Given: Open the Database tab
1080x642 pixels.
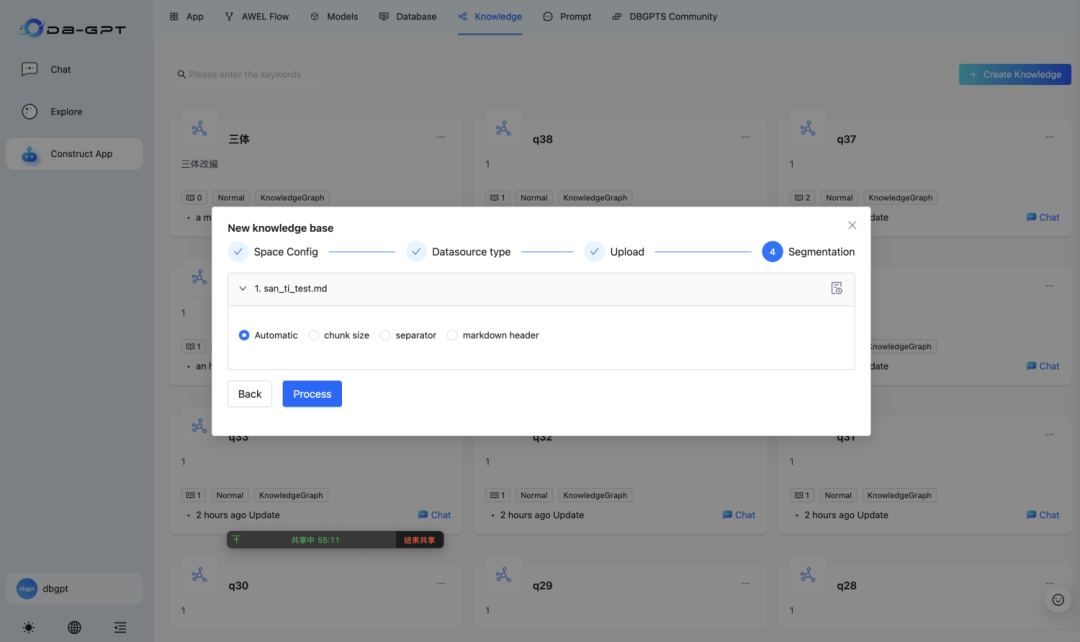Looking at the screenshot, I should click(408, 17).
